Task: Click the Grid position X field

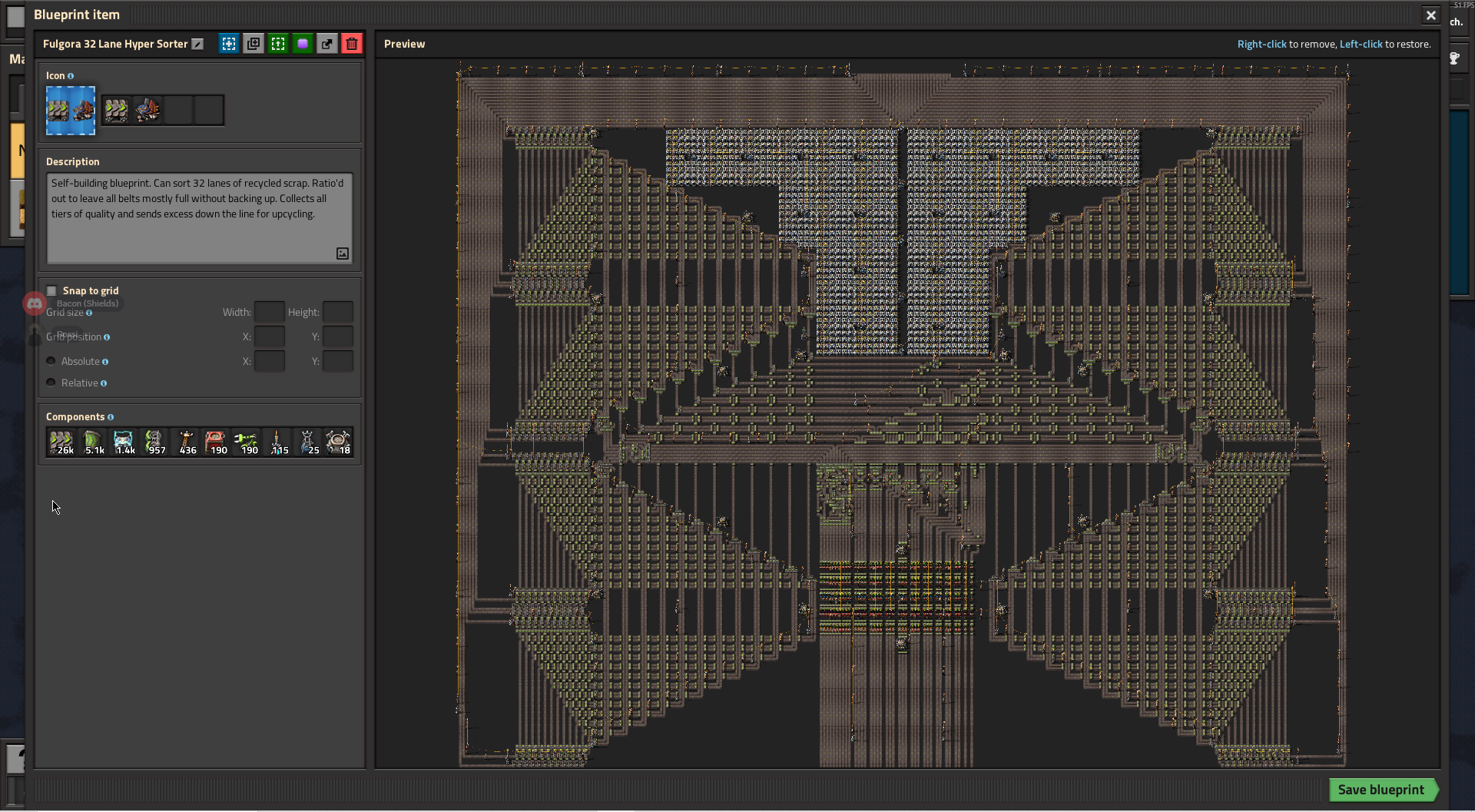Action: (270, 336)
